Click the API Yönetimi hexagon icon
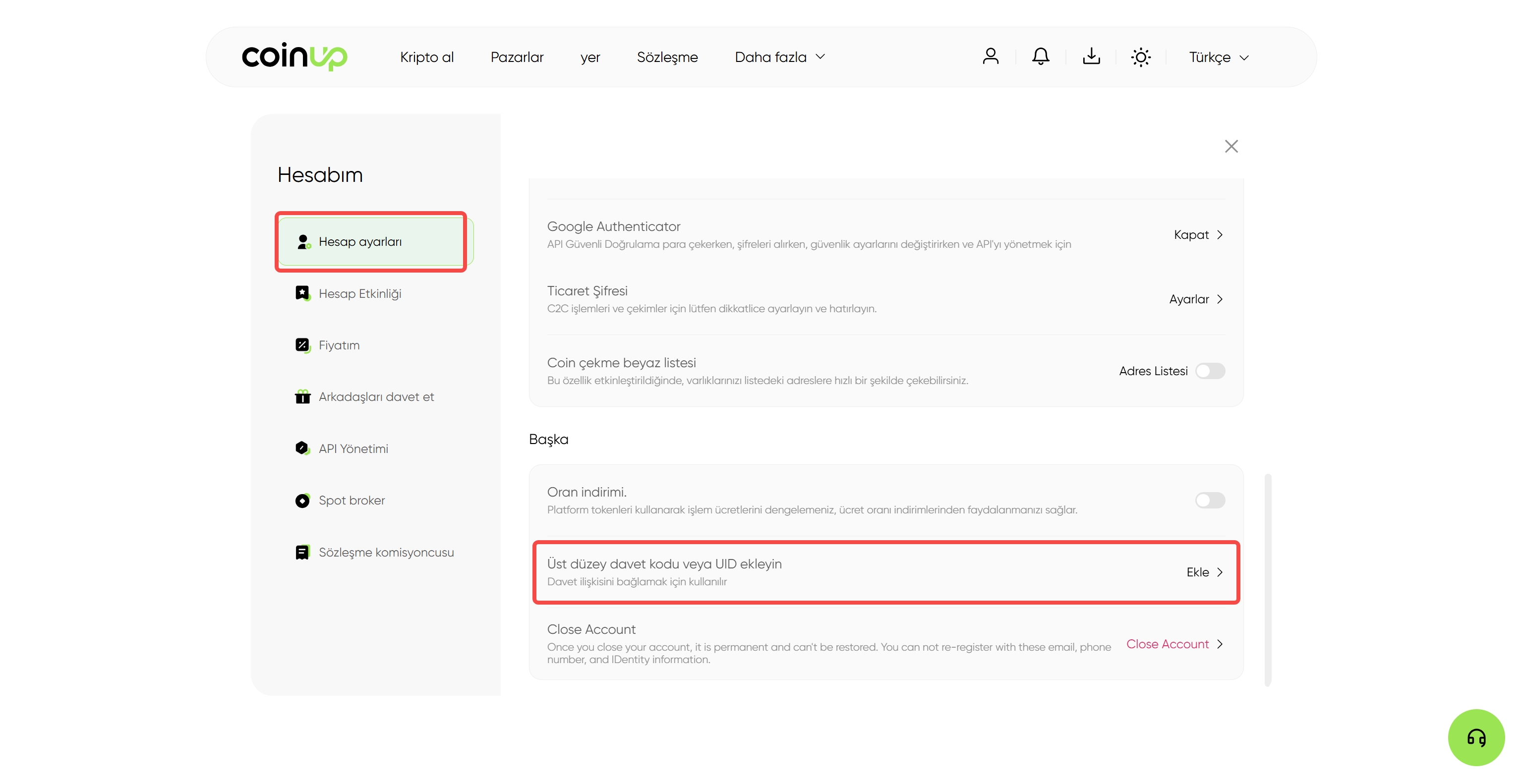1523x784 pixels. click(x=303, y=448)
